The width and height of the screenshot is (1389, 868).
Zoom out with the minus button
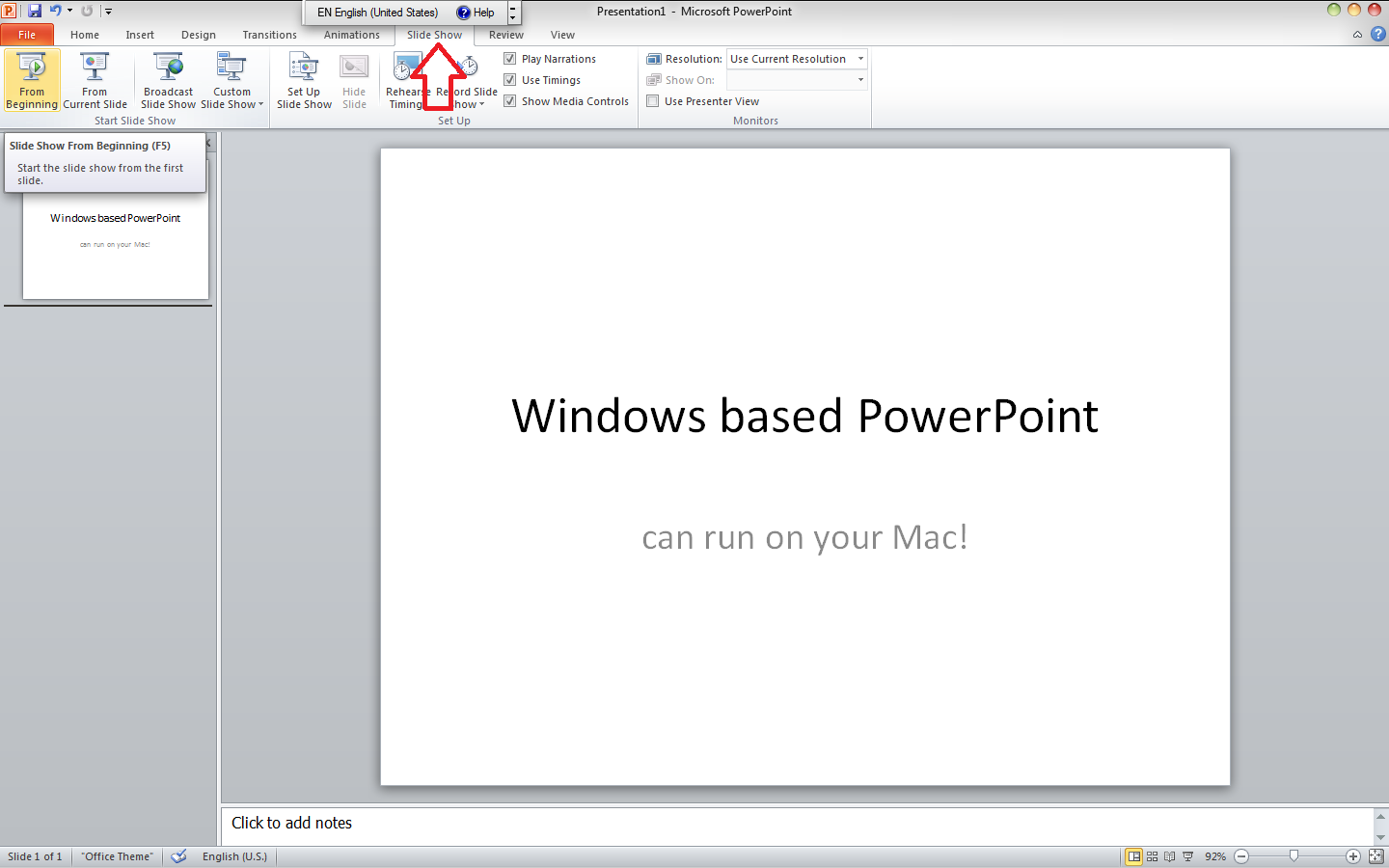1241,856
